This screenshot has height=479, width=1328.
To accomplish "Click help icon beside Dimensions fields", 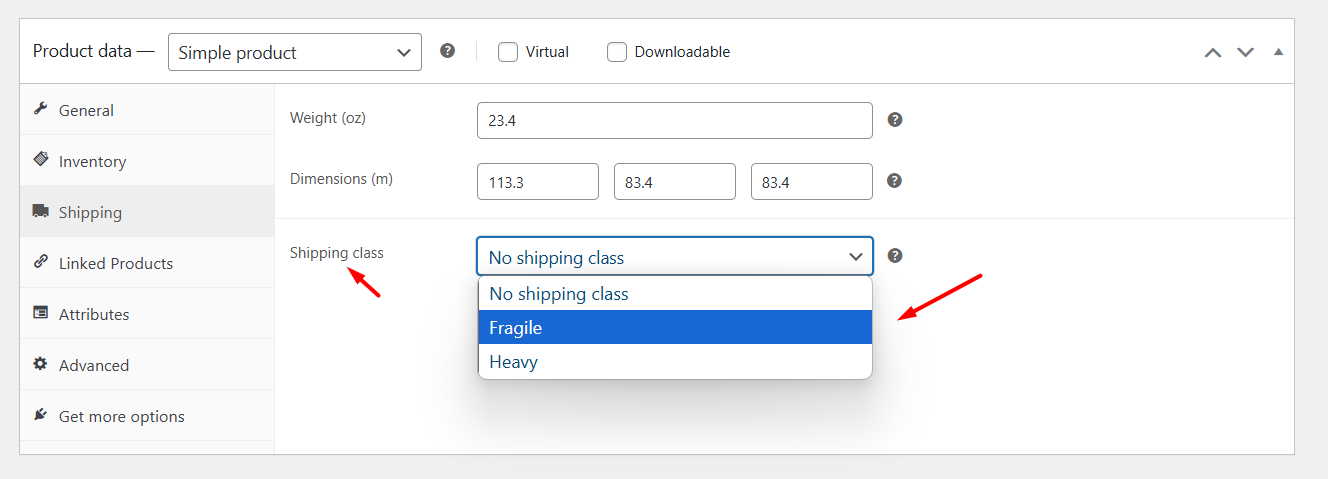I will pyautogui.click(x=895, y=181).
